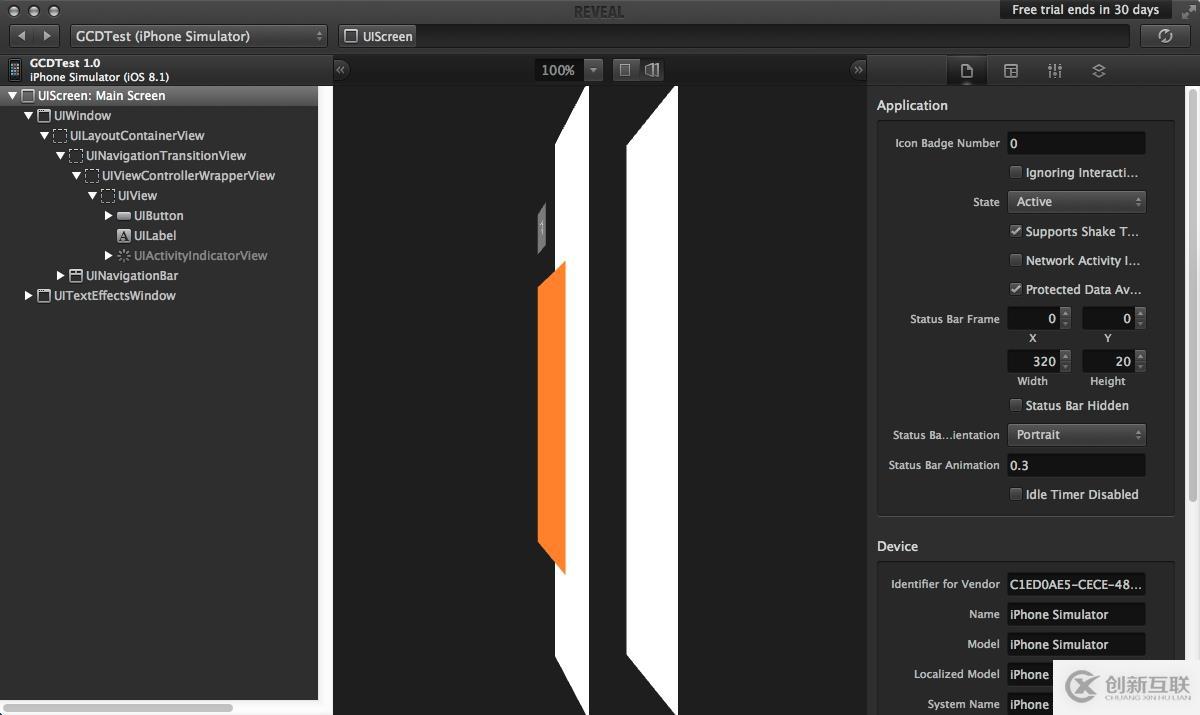This screenshot has width=1200, height=715.
Task: Open the Layer inspector tab
Action: (1099, 71)
